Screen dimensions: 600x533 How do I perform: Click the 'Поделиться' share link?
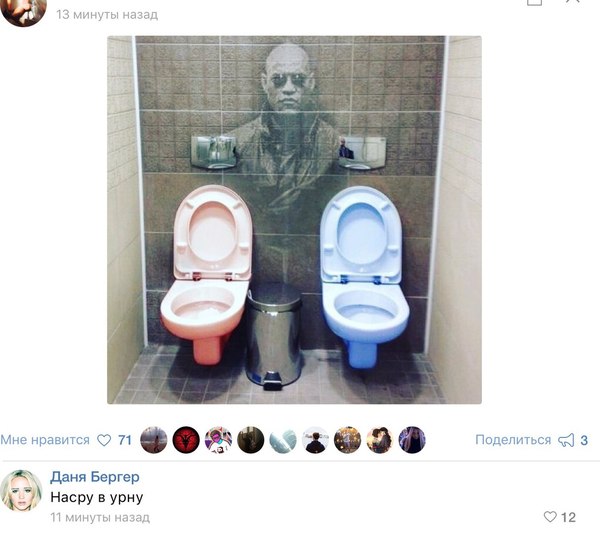(x=513, y=440)
